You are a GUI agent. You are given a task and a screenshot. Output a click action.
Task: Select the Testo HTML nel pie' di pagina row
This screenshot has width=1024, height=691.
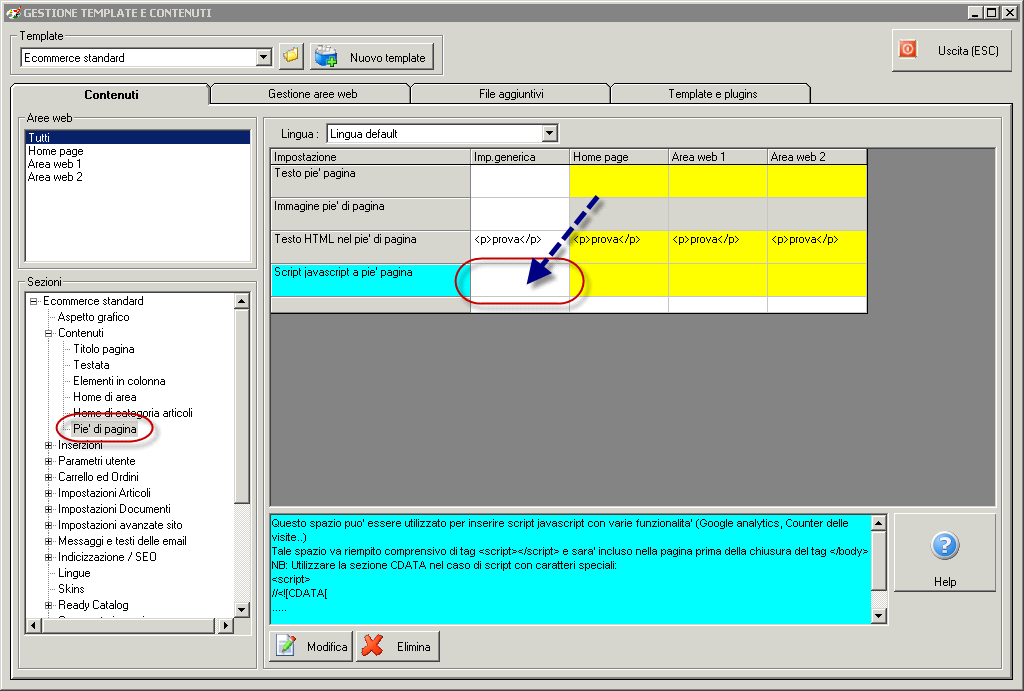[x=370, y=247]
